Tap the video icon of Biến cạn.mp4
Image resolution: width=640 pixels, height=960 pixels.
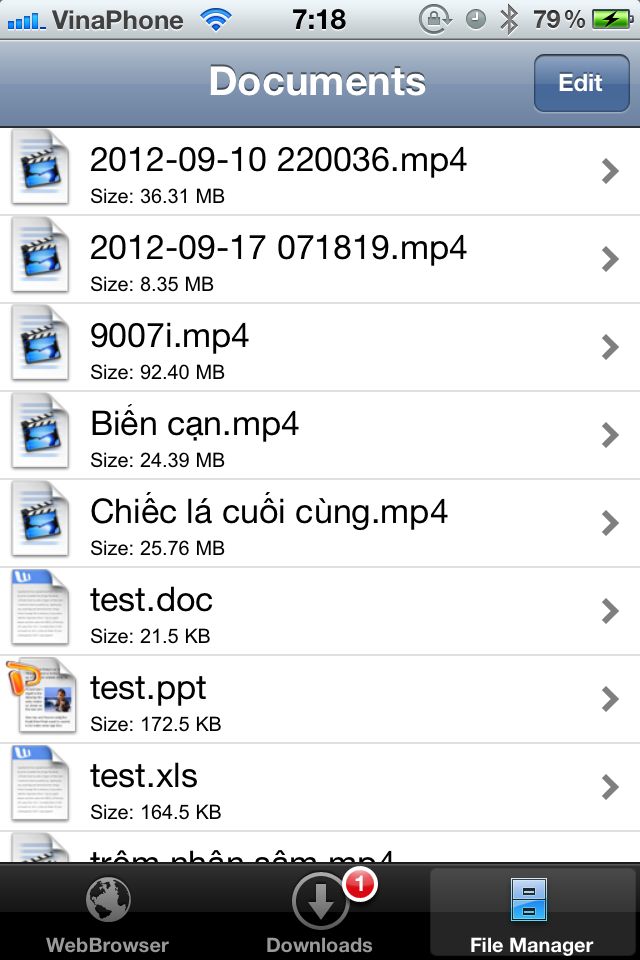40,432
